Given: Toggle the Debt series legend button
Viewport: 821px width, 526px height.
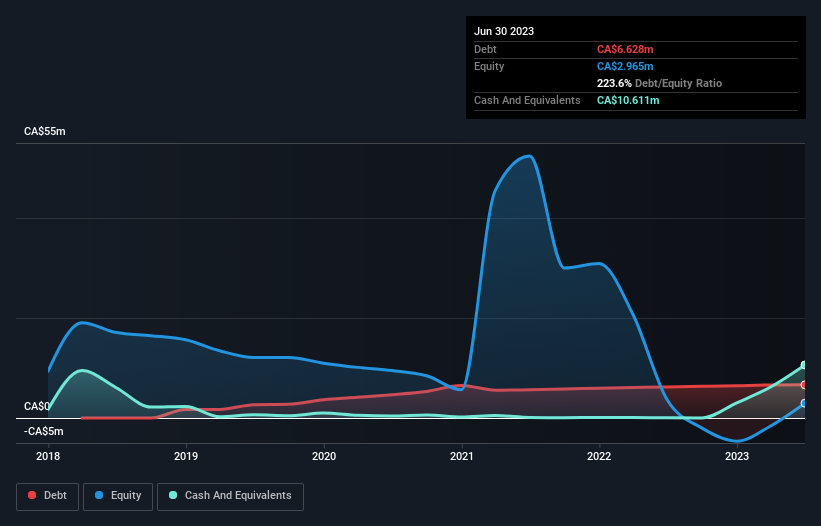Looking at the screenshot, I should (47, 496).
